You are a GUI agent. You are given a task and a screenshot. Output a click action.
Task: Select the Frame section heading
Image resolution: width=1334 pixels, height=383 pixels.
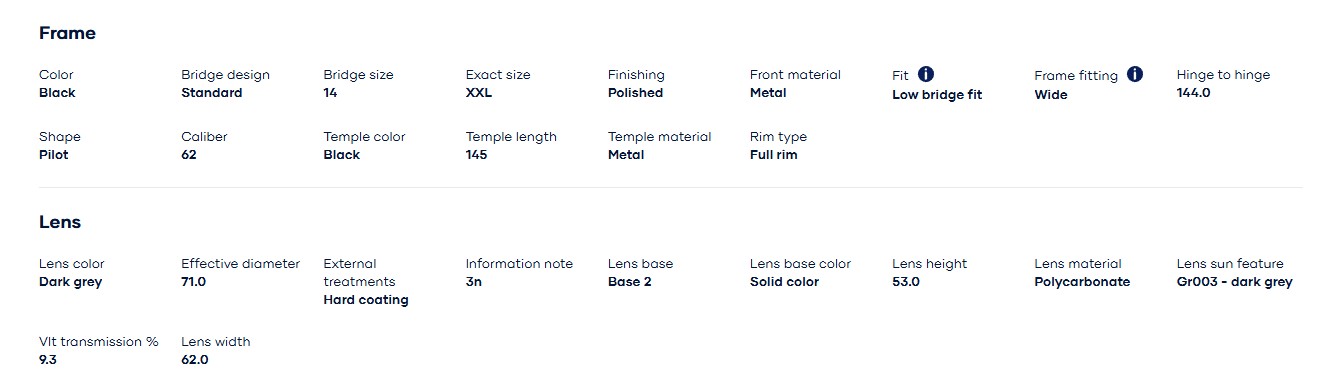67,33
